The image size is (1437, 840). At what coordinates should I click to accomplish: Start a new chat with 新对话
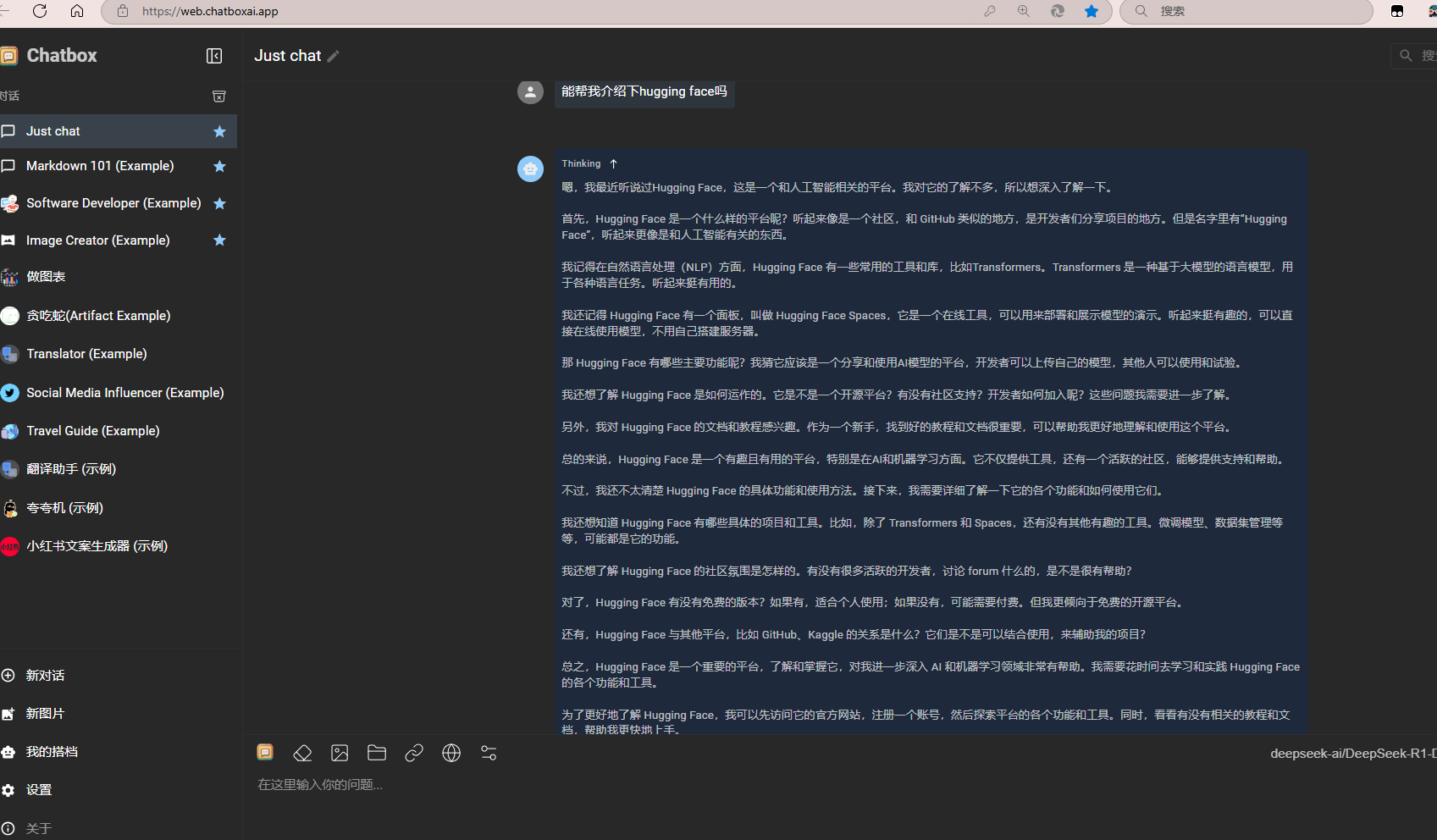pos(118,676)
